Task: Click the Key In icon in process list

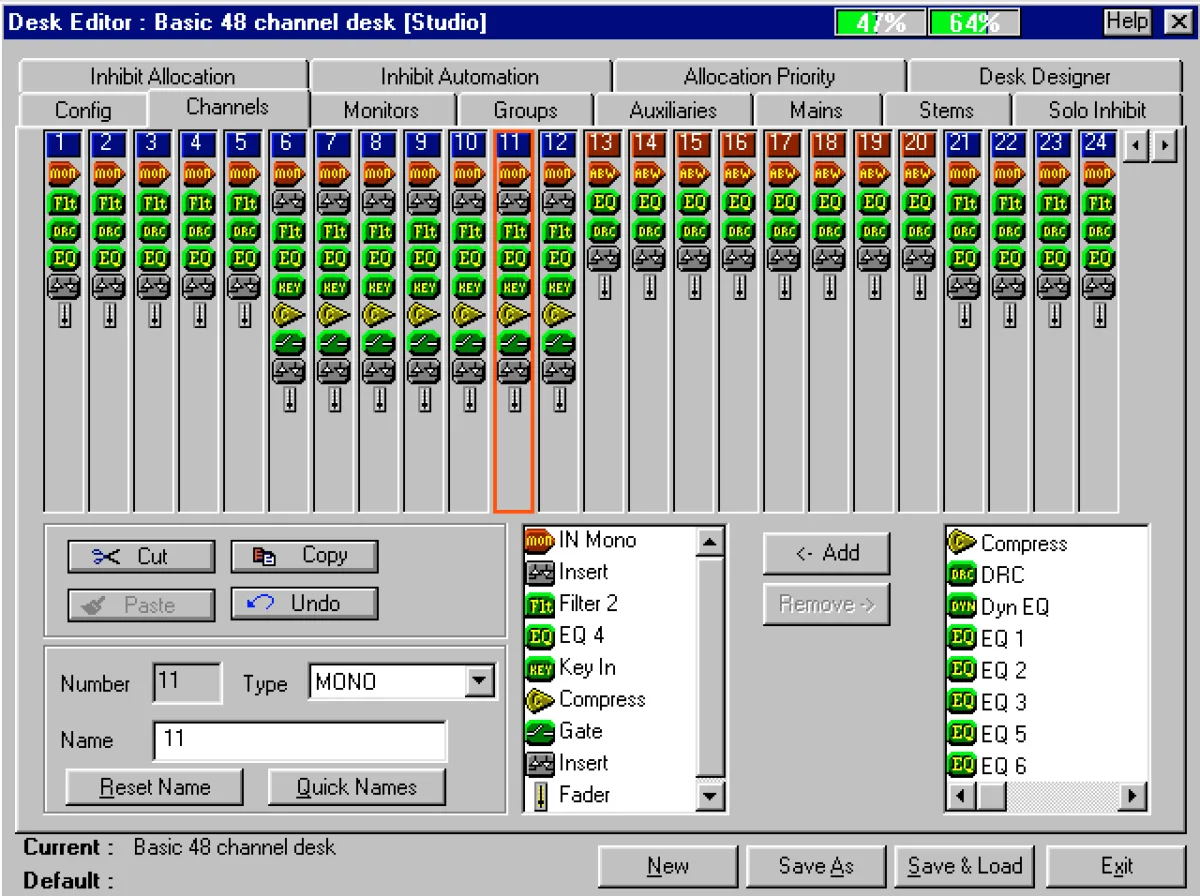Action: 540,668
